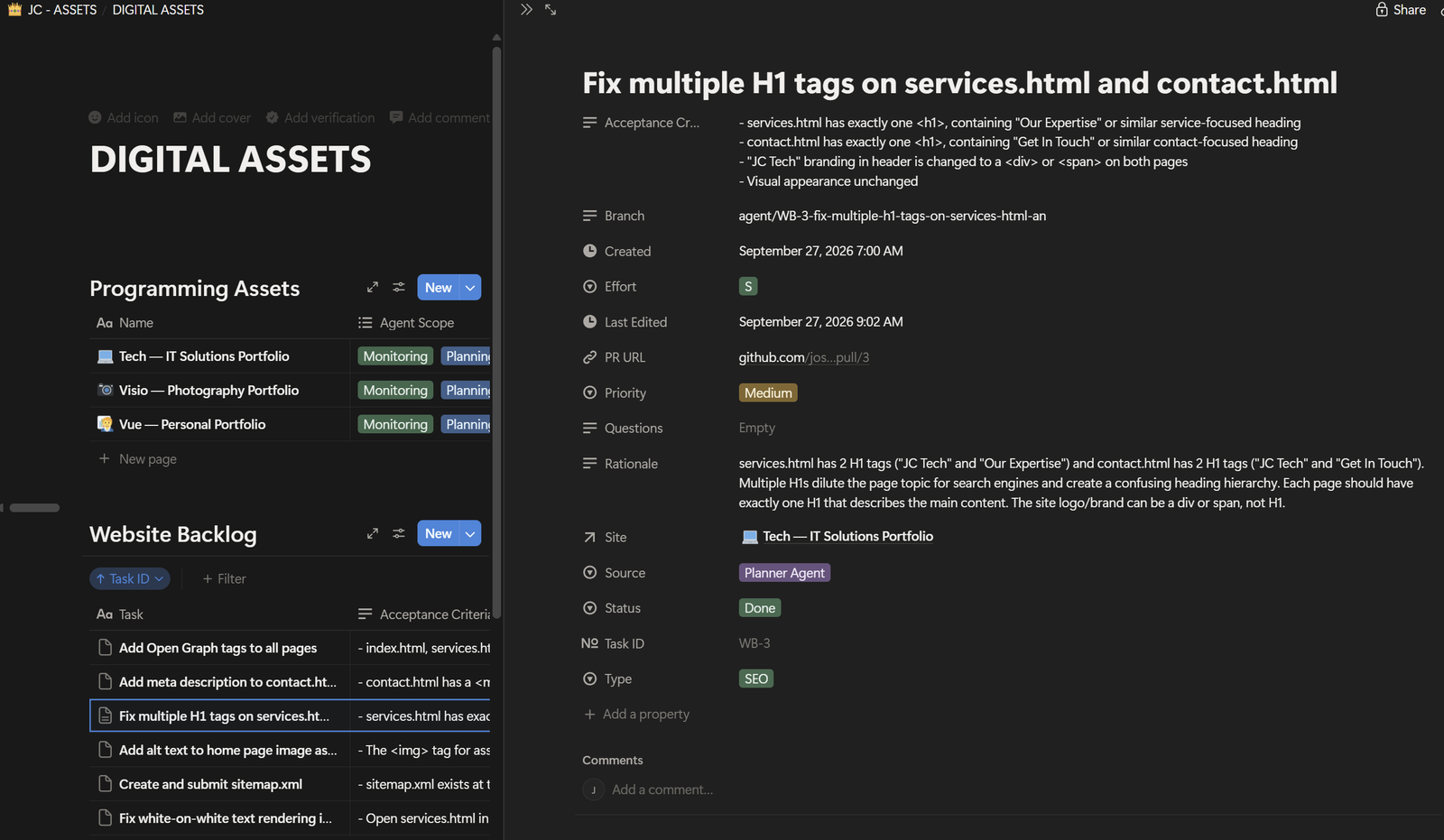Change the Done status tag
Image resolution: width=1444 pixels, height=840 pixels.
click(x=760, y=608)
